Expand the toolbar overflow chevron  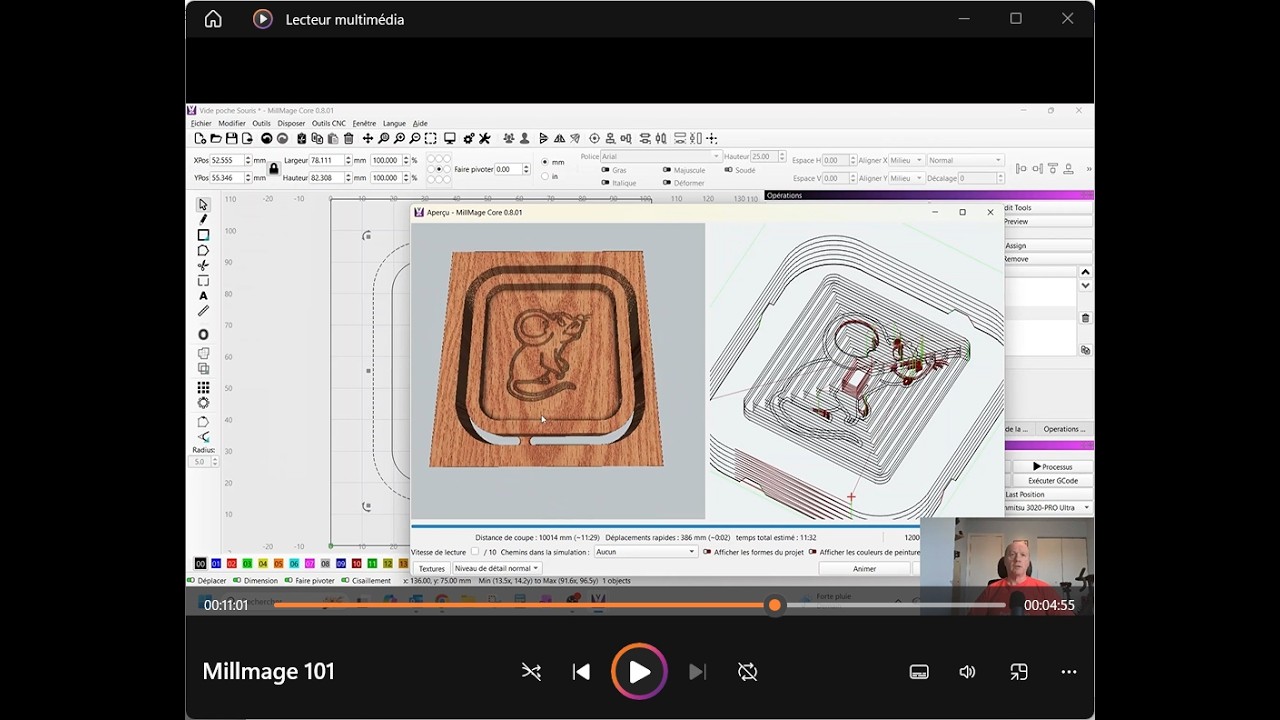click(1088, 169)
